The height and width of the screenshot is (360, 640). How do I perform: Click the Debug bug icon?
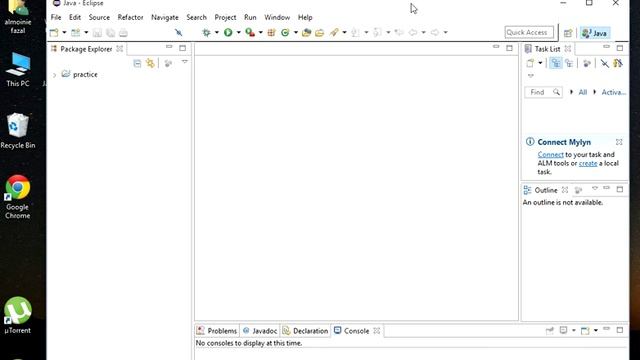[x=207, y=33]
